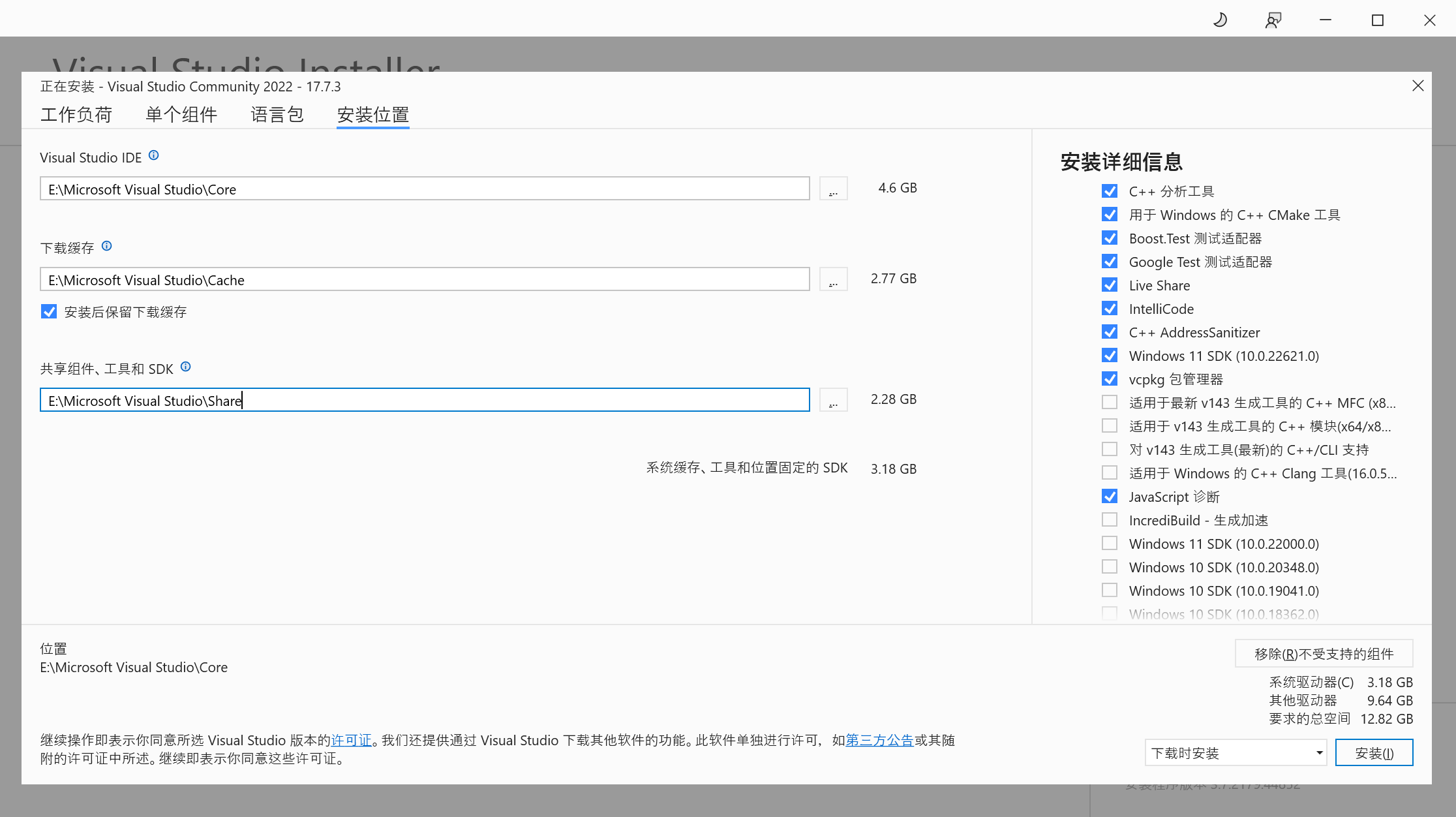Uncheck C++ AddressSanitizer

tap(1110, 332)
